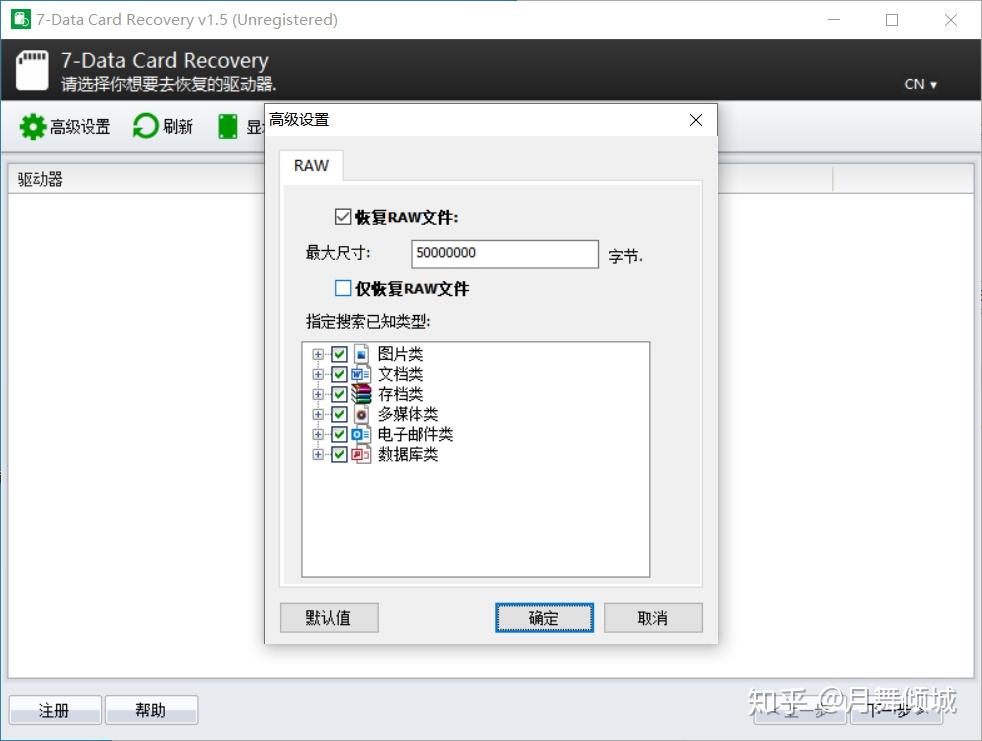Expand the 多媒体类 tree node
Image resolution: width=982 pixels, height=741 pixels.
(x=318, y=414)
